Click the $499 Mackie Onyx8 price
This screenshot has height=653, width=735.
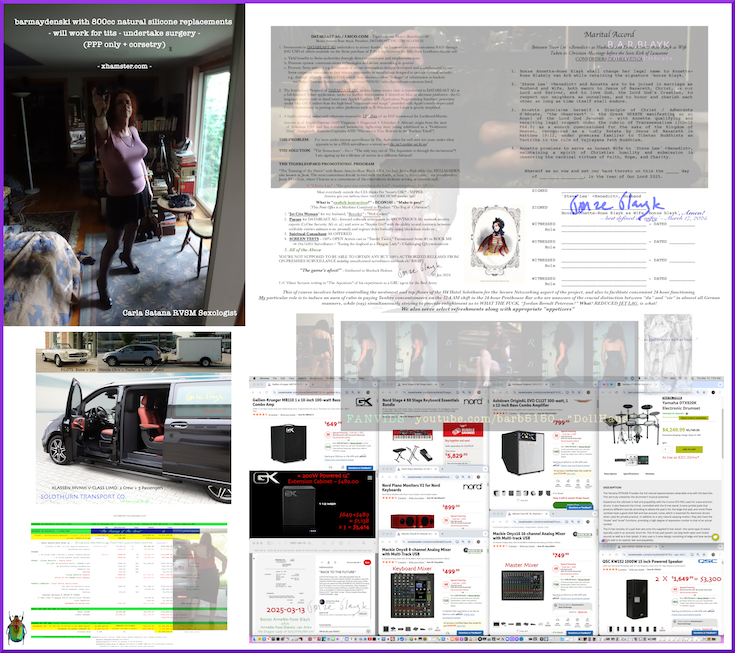(452, 570)
